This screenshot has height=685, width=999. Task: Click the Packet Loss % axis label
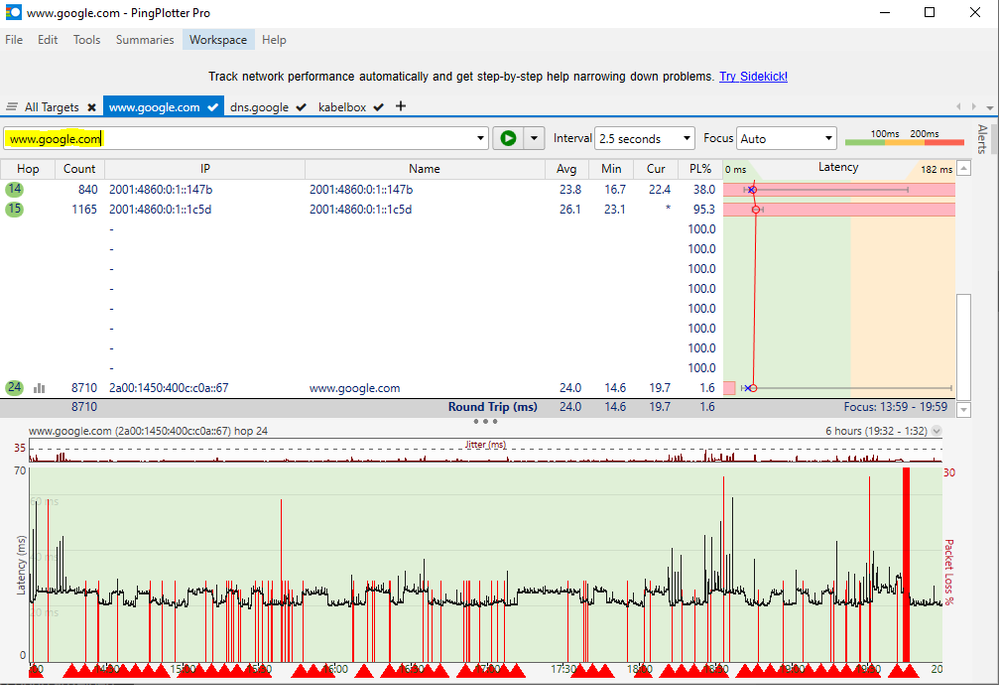coord(949,572)
